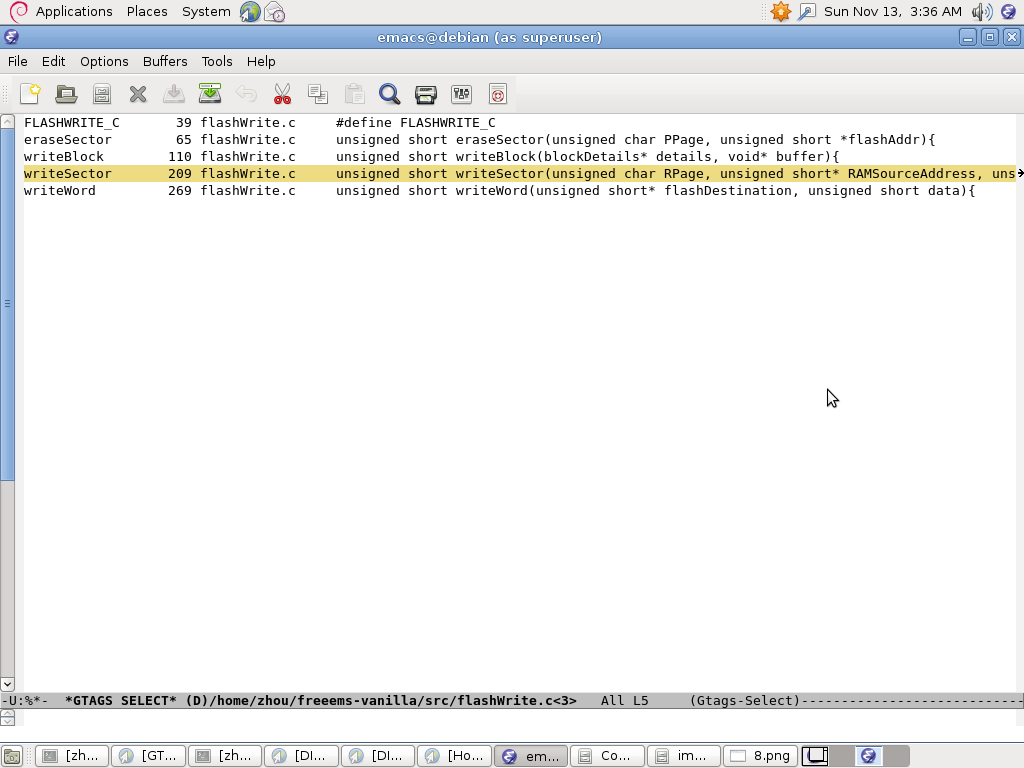1024x768 pixels.
Task: Cut selection with the scissors icon
Action: 282,94
